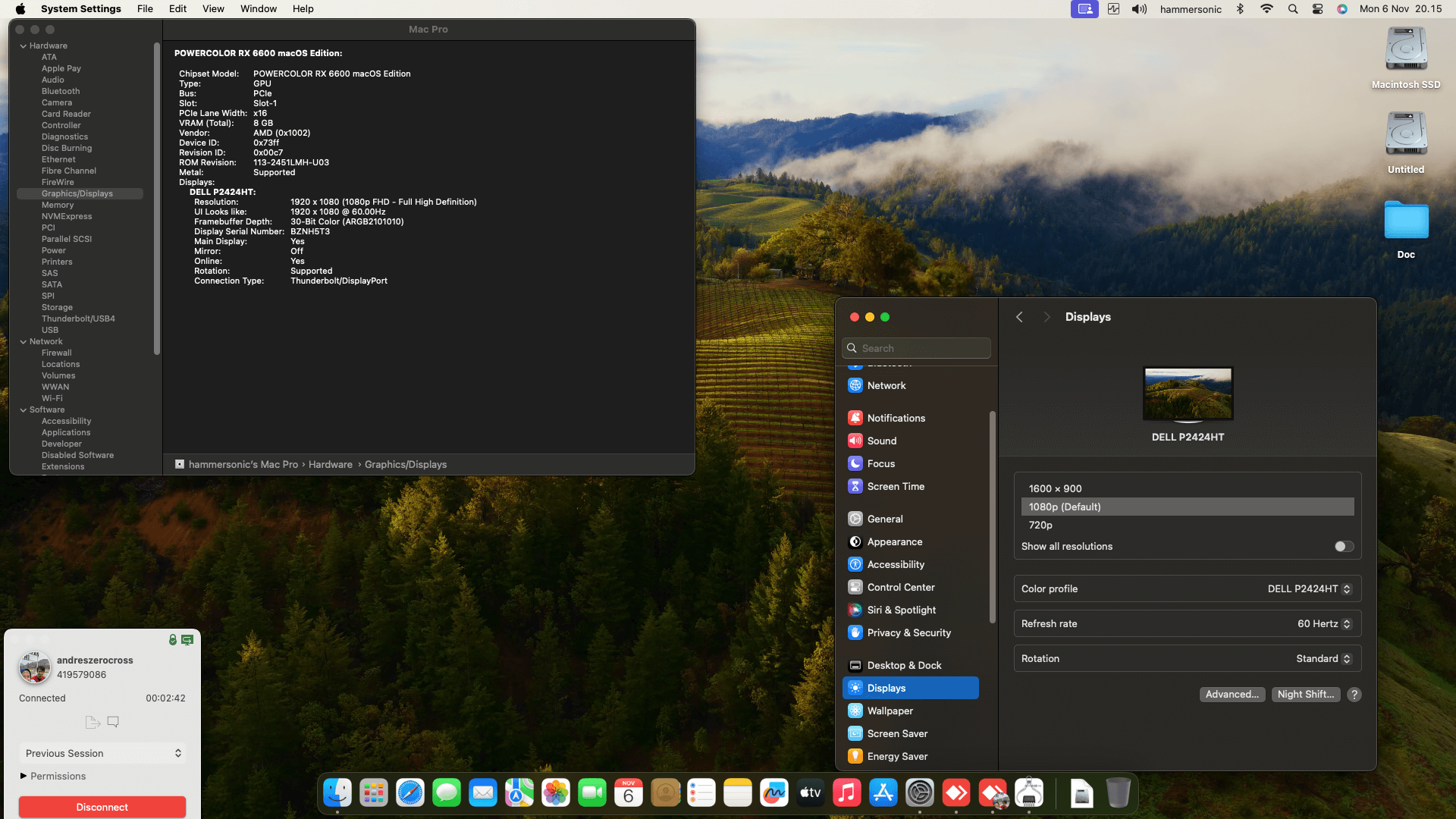
Task: Activate Siri from the menu bar
Action: (1342, 9)
